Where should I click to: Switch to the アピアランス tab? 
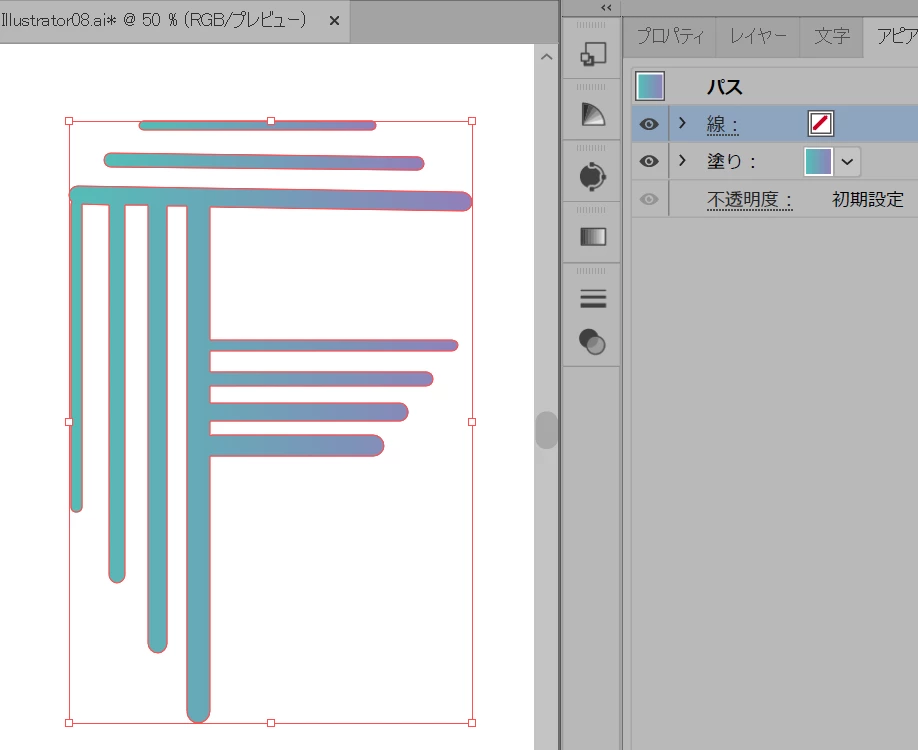click(893, 36)
